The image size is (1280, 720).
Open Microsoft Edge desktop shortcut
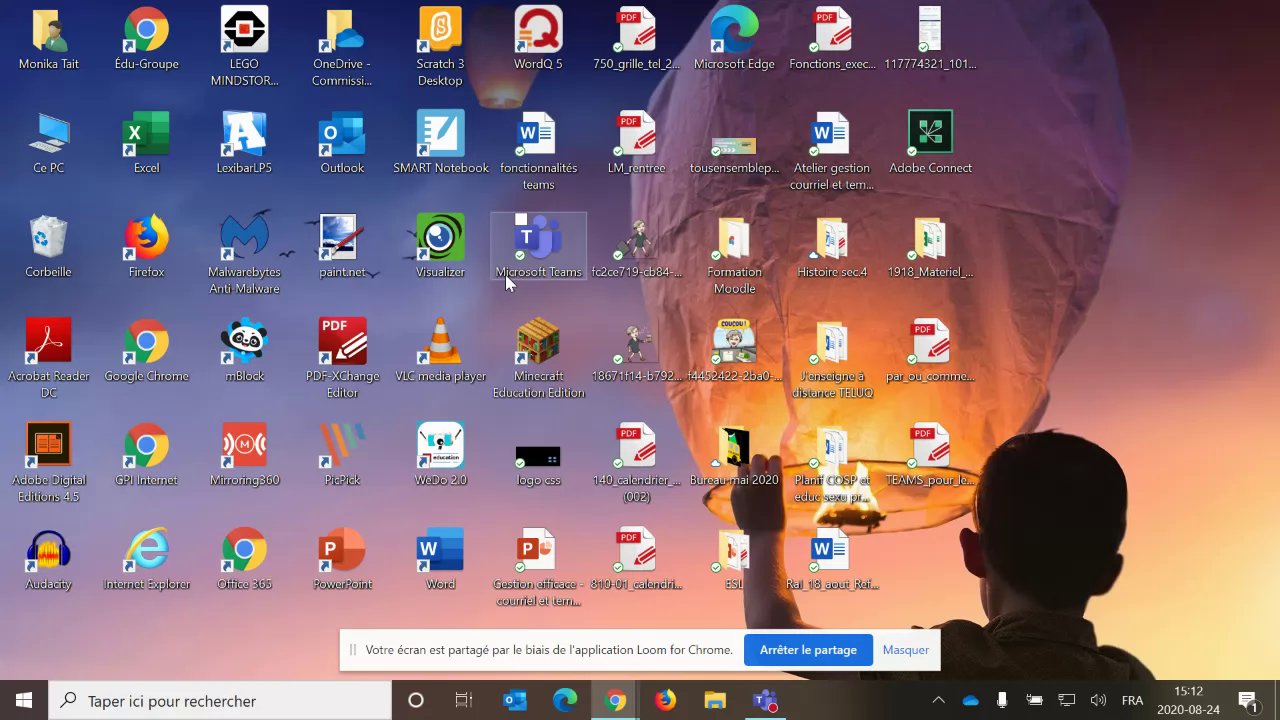click(x=734, y=40)
